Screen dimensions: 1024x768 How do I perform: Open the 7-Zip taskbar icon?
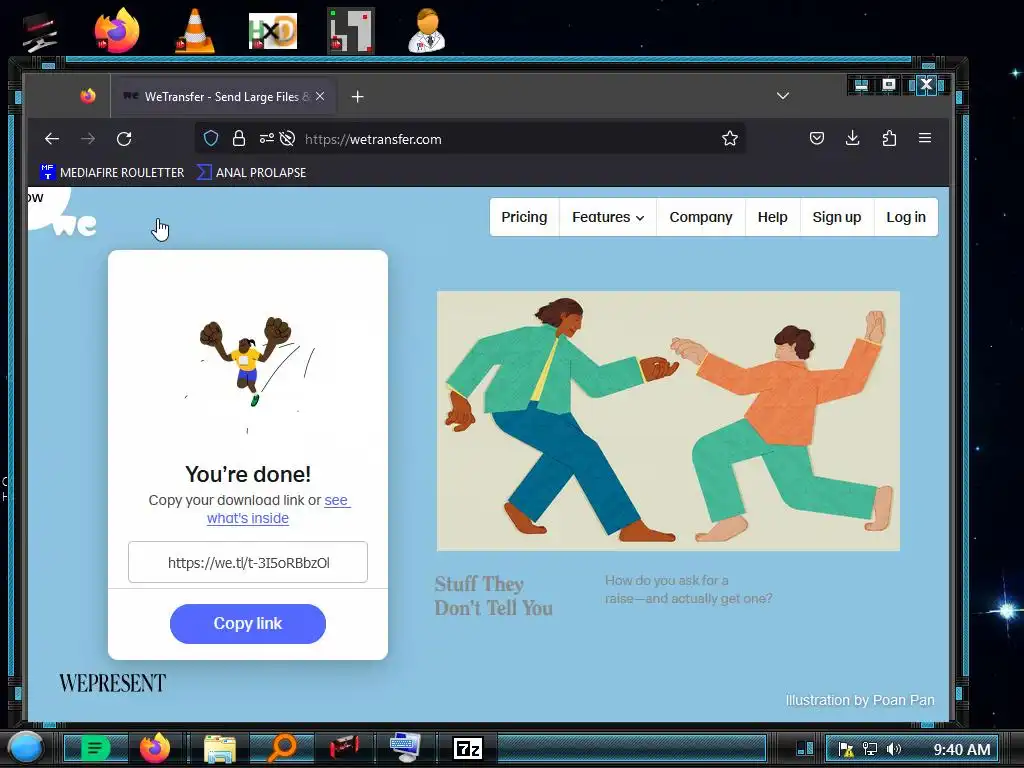(468, 748)
